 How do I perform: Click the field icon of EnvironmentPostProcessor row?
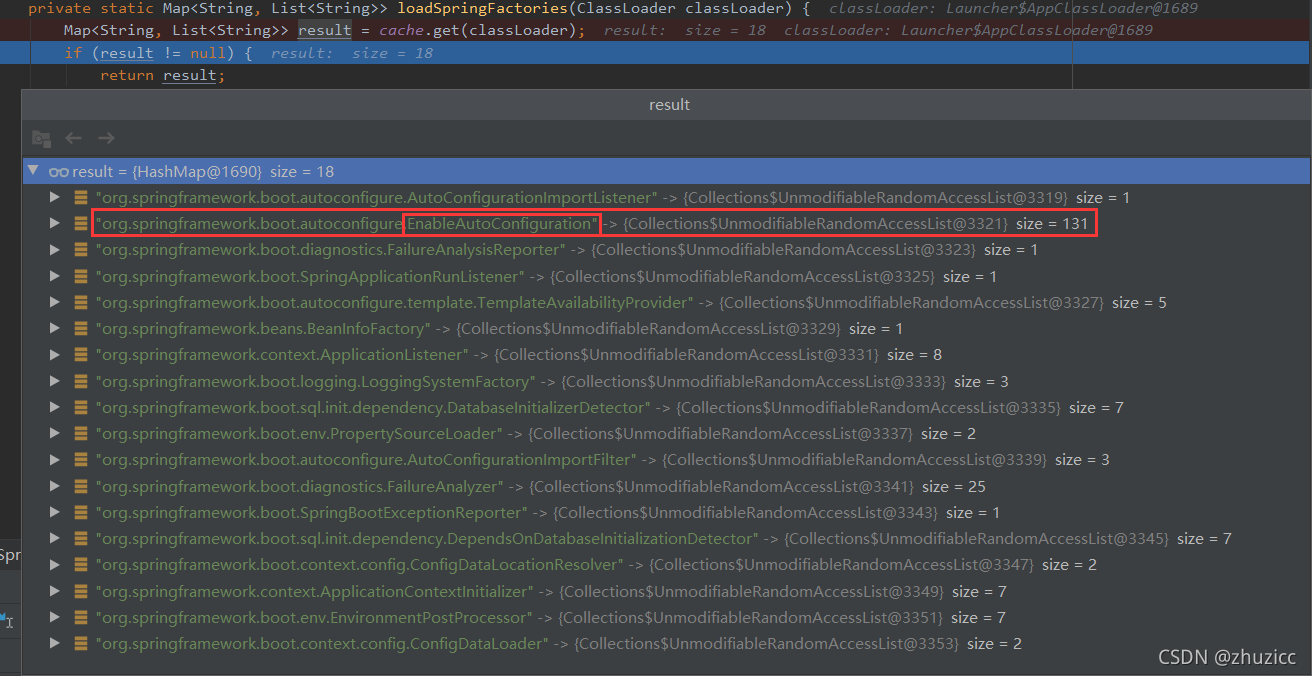(x=81, y=617)
